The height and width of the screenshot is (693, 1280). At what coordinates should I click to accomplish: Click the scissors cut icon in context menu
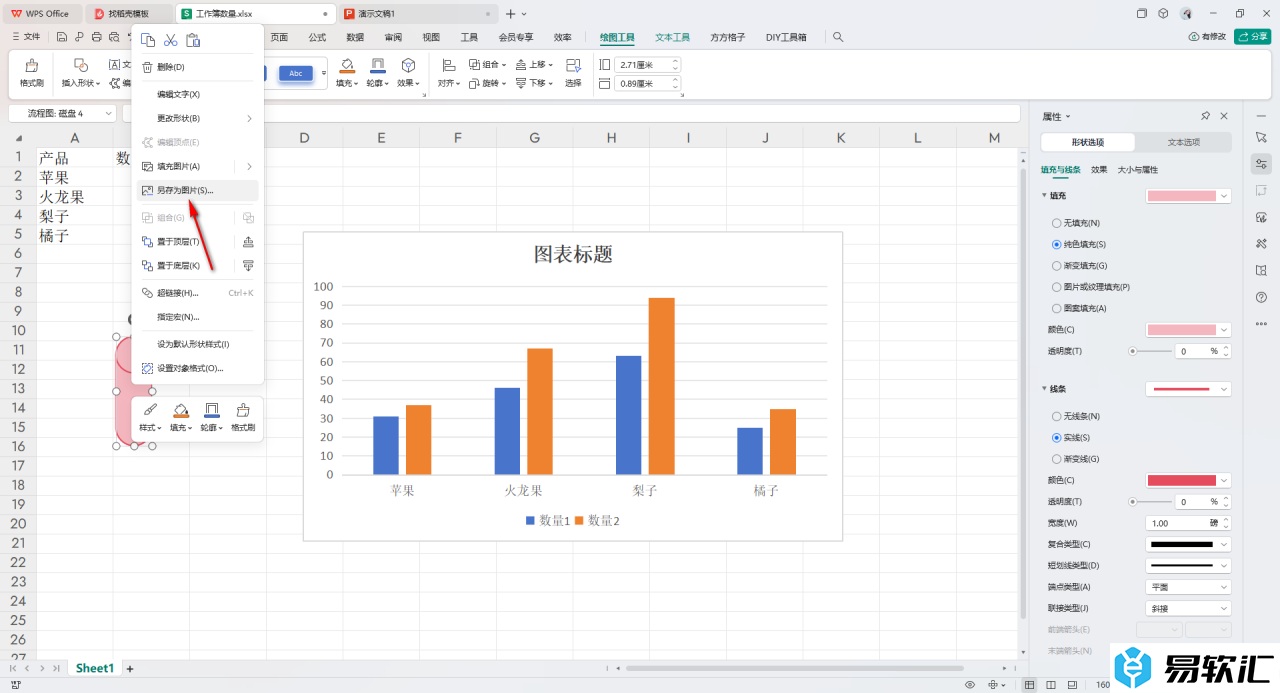click(171, 40)
